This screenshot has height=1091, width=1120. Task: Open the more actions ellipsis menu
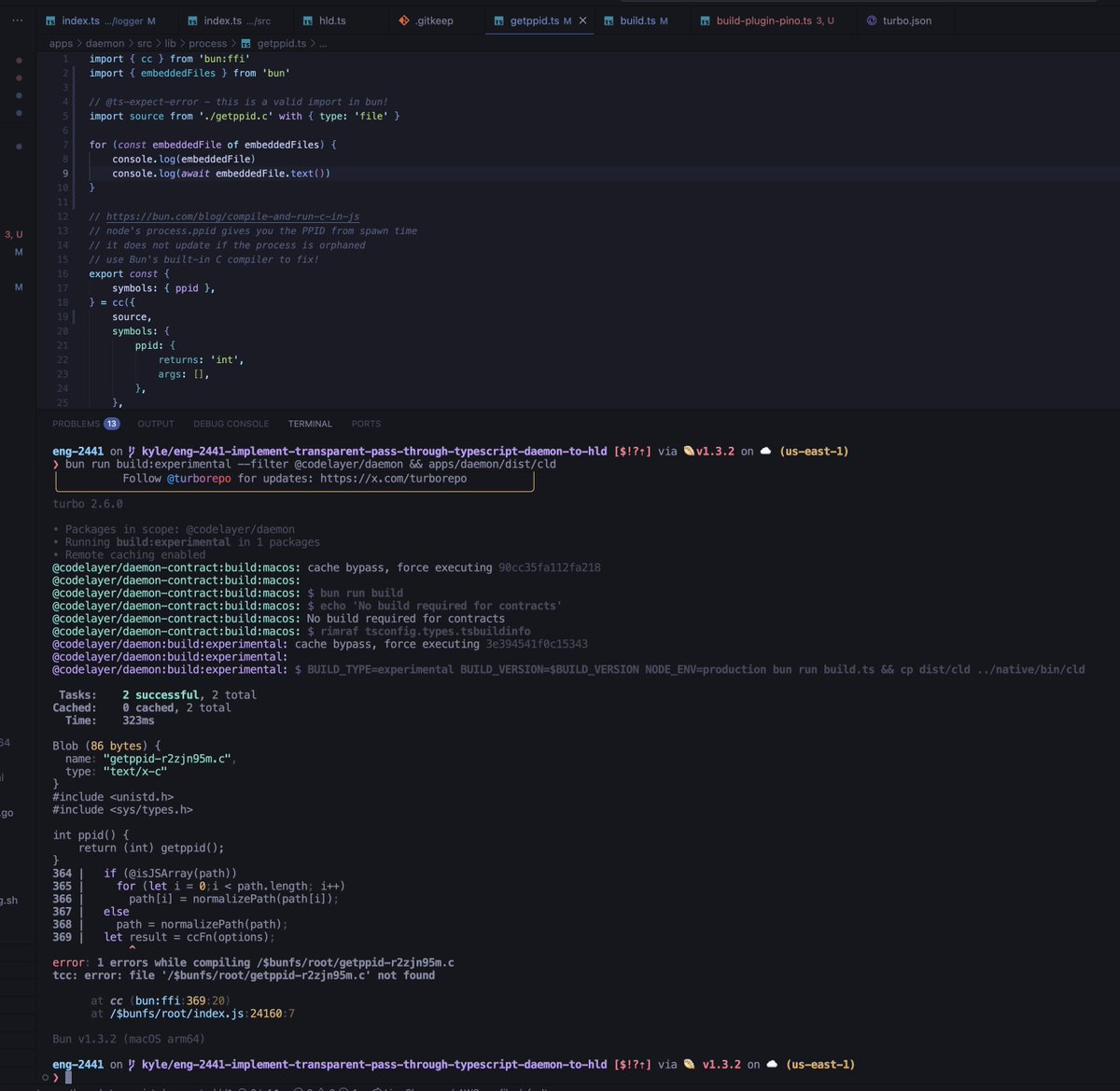pos(18,20)
